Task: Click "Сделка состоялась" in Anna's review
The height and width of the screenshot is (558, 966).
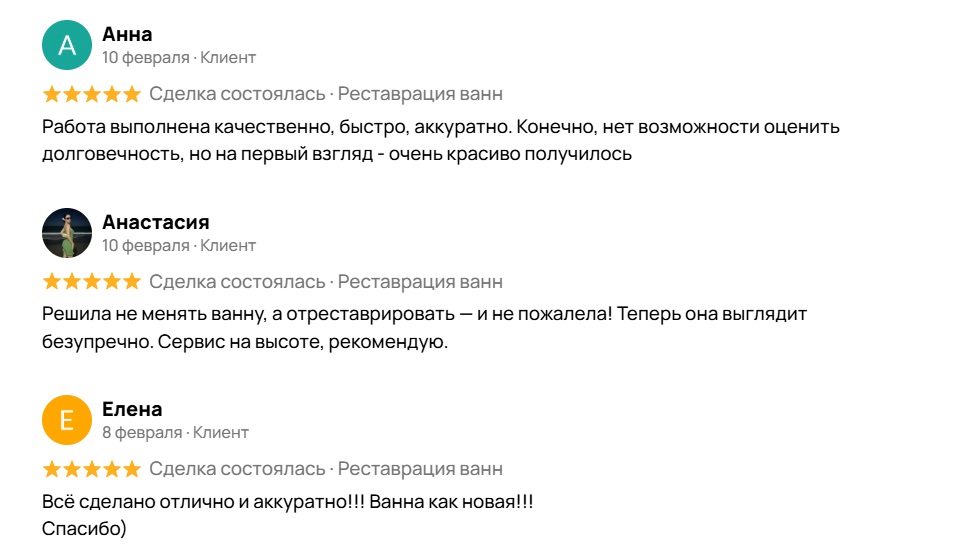Action: point(237,95)
